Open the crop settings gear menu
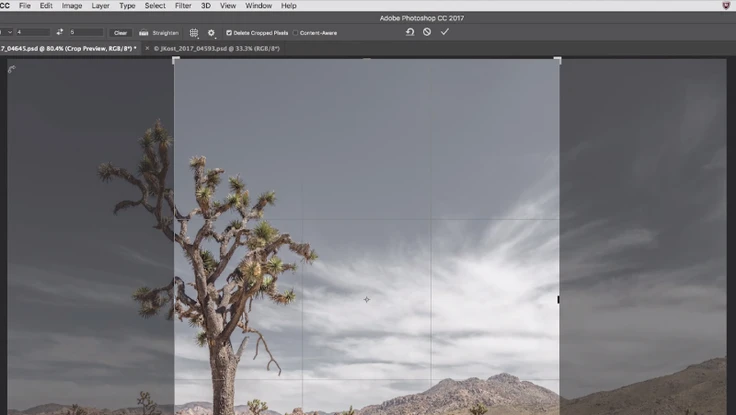The image size is (736, 415). click(211, 33)
